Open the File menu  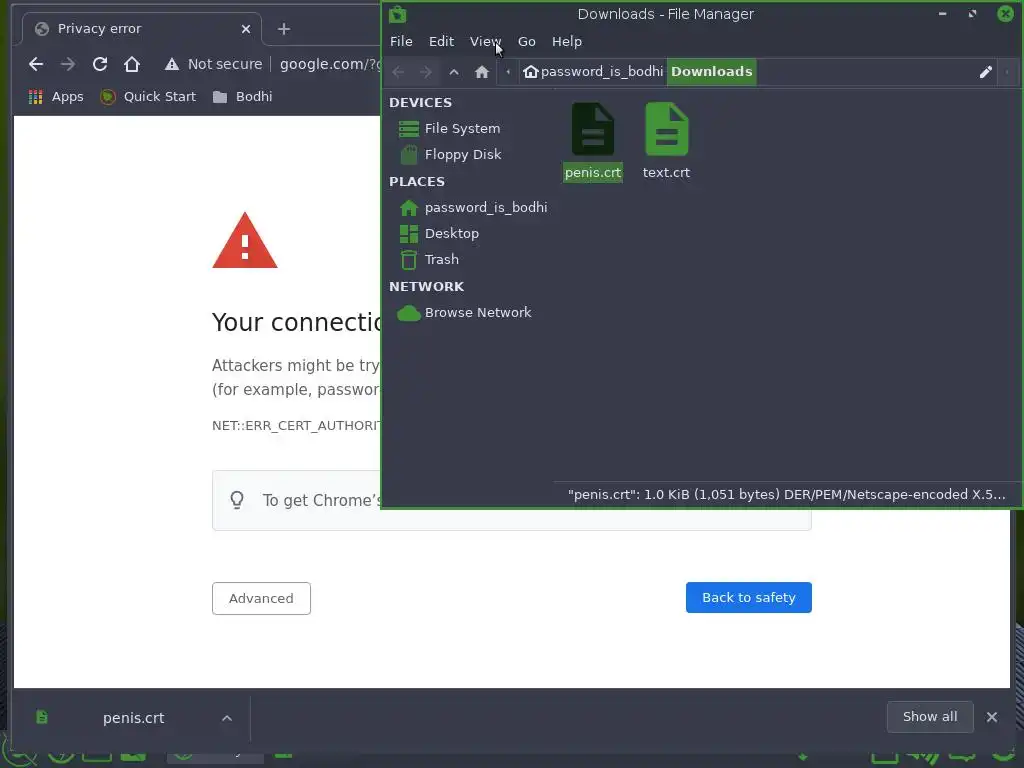(x=401, y=42)
